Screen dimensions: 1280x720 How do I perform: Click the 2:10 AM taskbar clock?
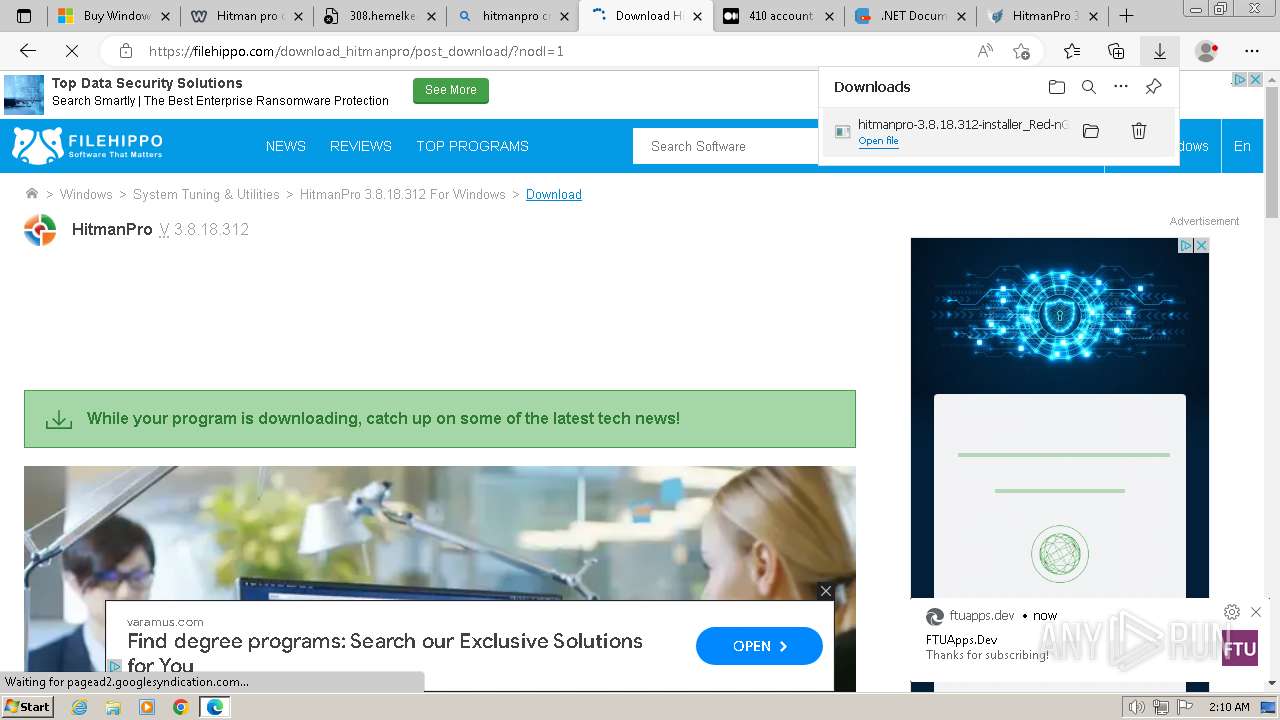pyautogui.click(x=1230, y=707)
